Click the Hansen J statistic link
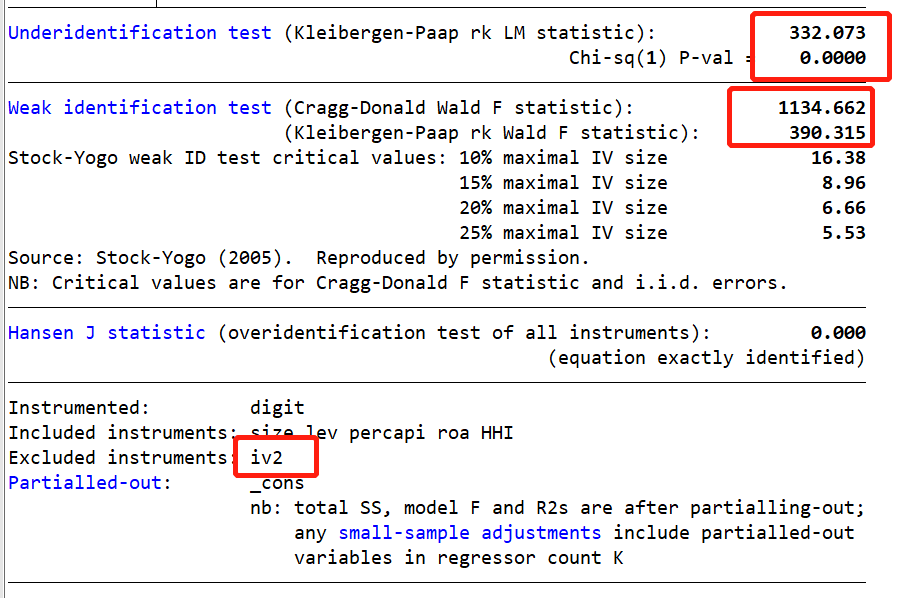Screen dimensions: 917x598 [x=106, y=333]
